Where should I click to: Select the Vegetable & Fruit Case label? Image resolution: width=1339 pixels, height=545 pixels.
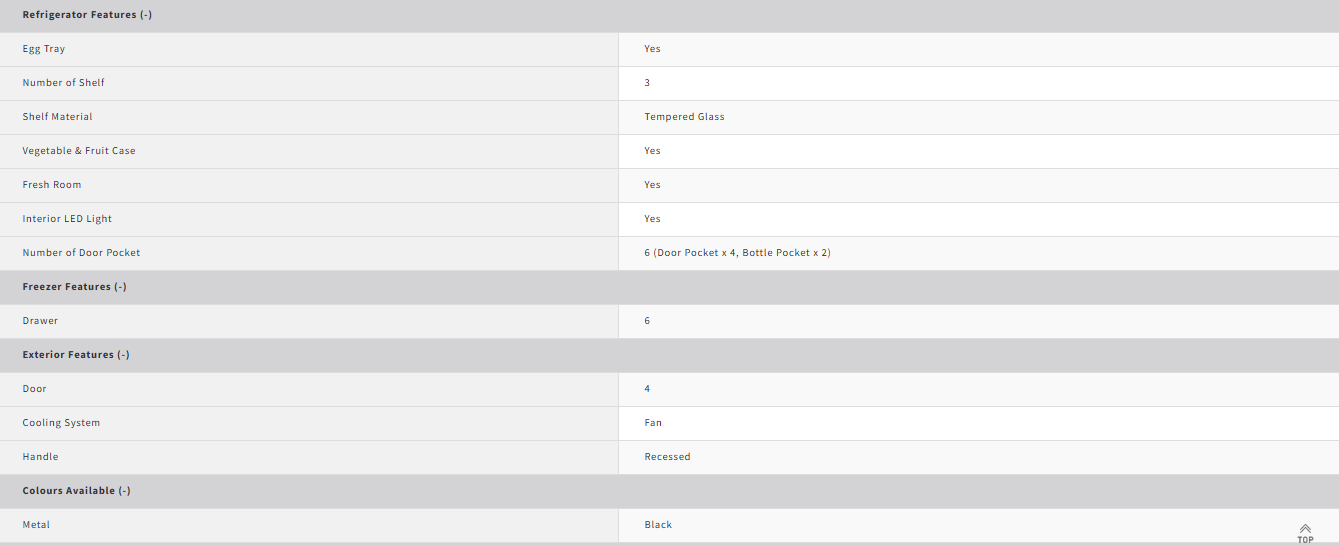click(79, 151)
